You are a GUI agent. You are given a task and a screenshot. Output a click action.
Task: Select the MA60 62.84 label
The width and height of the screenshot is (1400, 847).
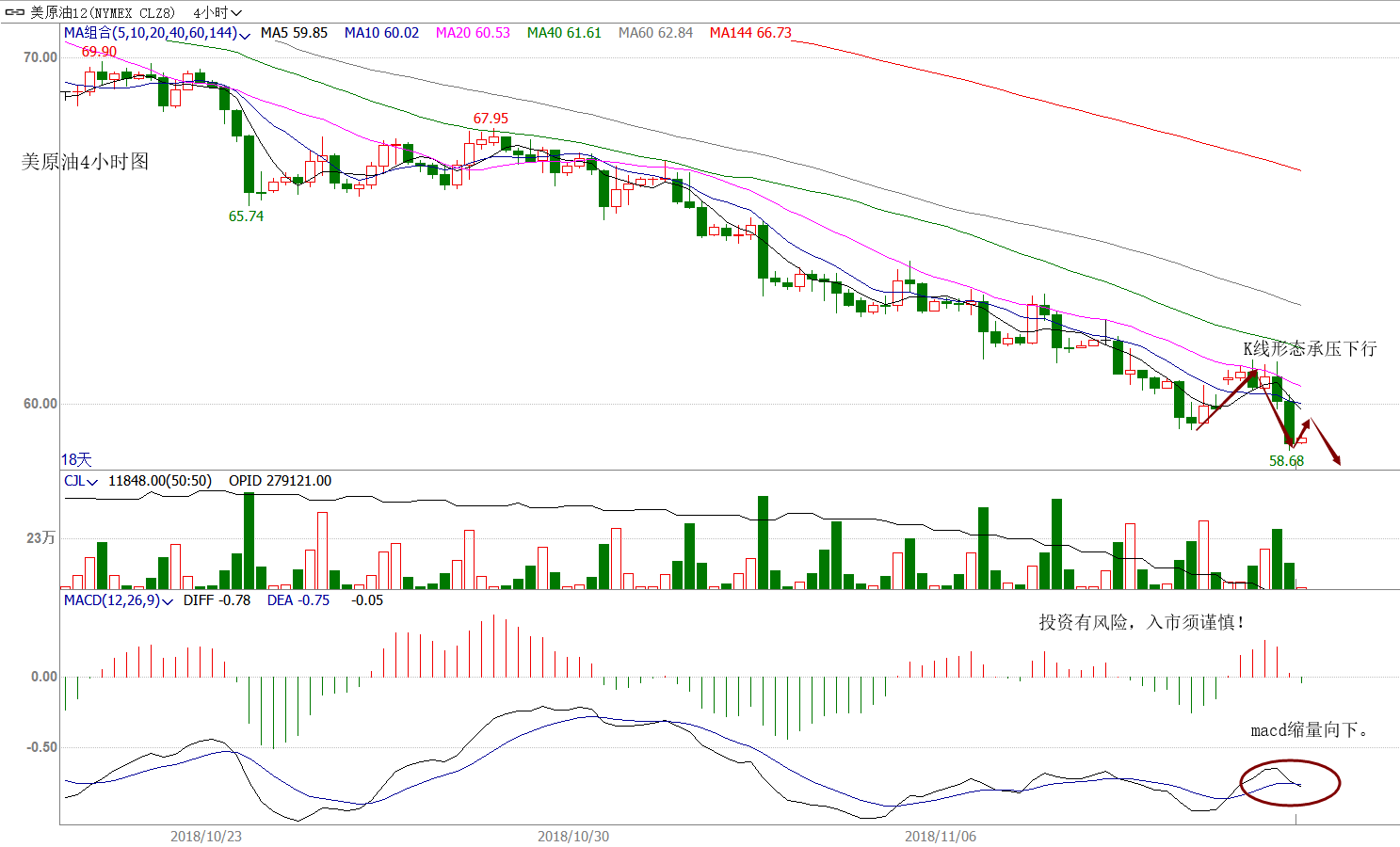pos(655,33)
